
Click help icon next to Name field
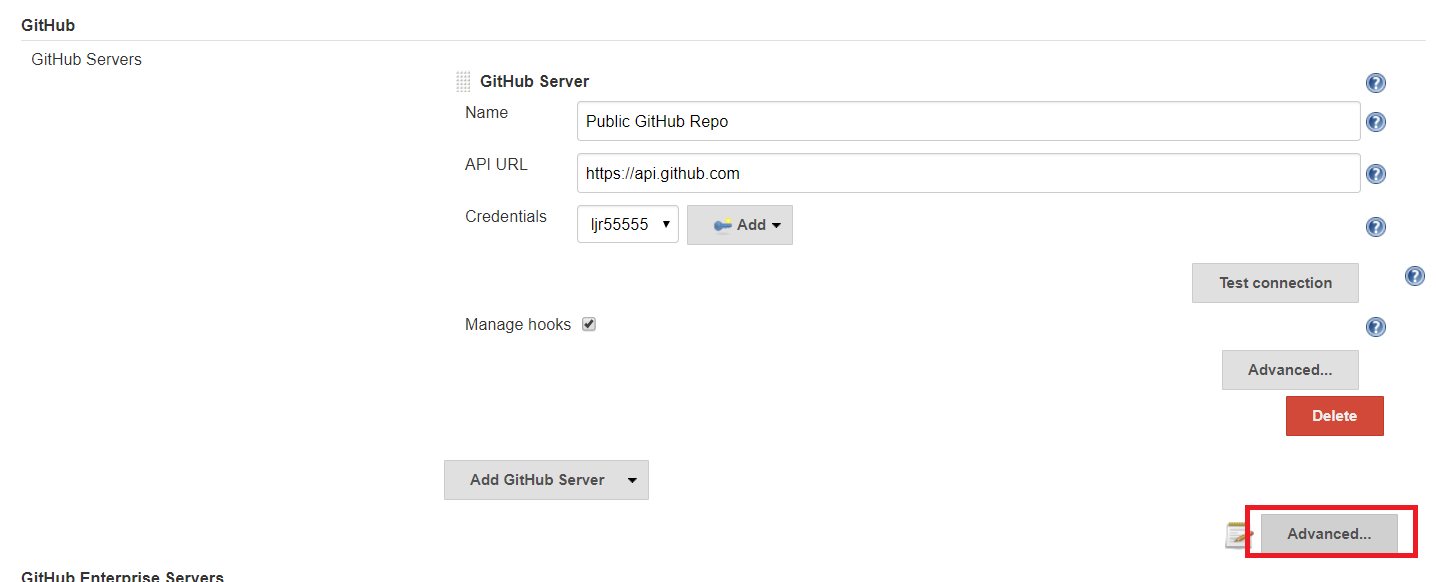(1375, 122)
